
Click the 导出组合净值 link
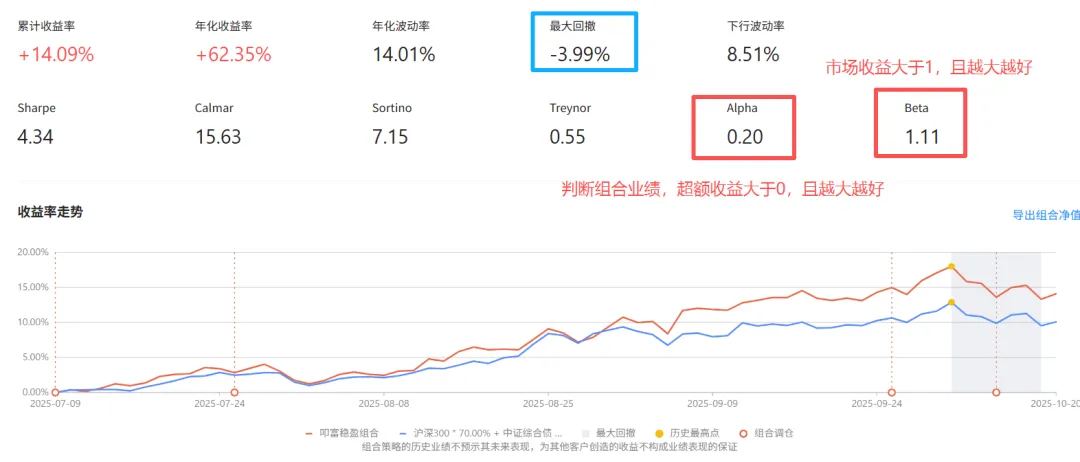pos(1046,215)
